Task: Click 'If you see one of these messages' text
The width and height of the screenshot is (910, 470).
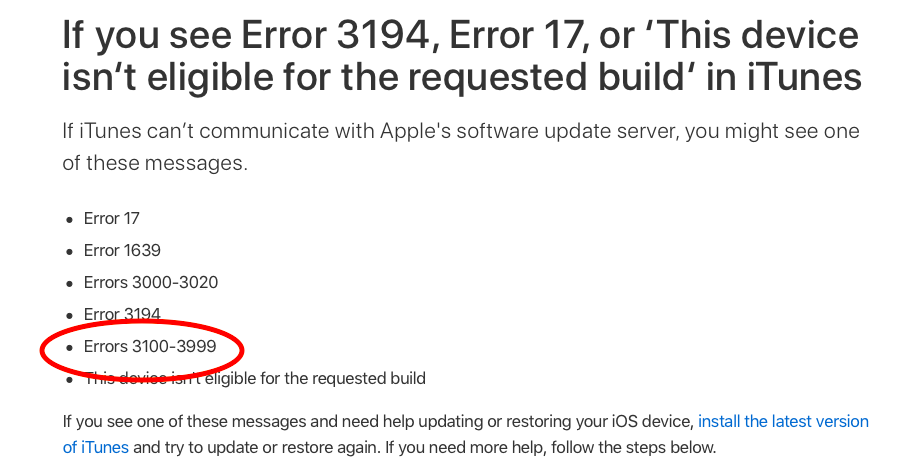Action: pos(185,421)
